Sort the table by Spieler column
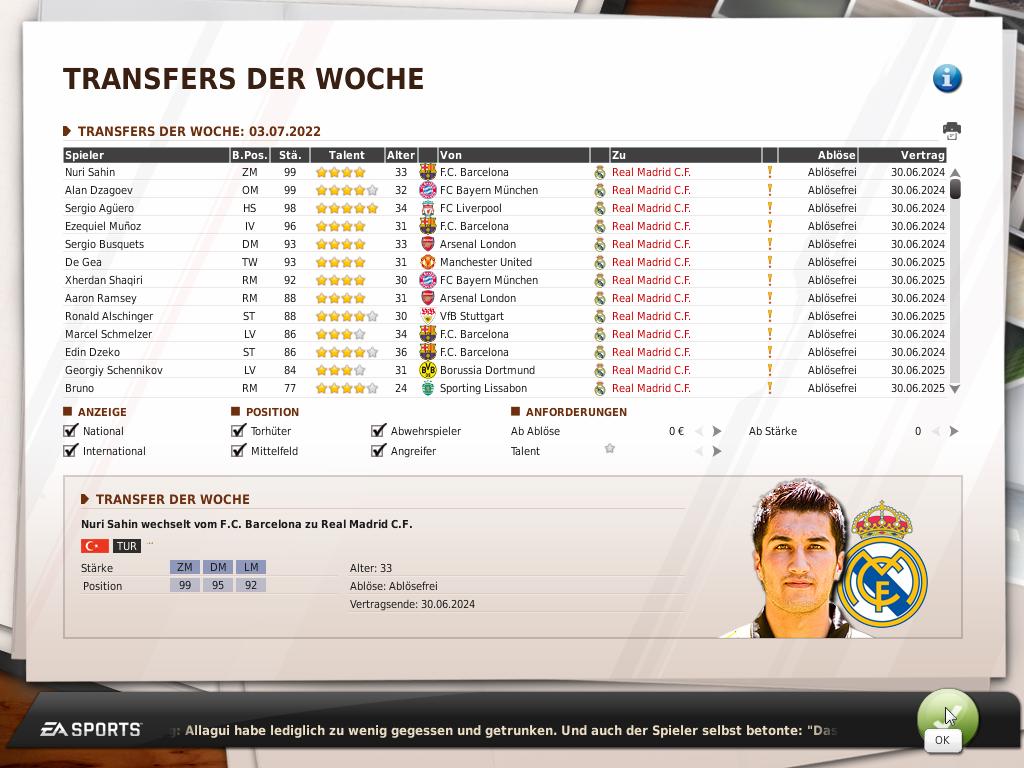Viewport: 1024px width, 768px height. [146, 155]
